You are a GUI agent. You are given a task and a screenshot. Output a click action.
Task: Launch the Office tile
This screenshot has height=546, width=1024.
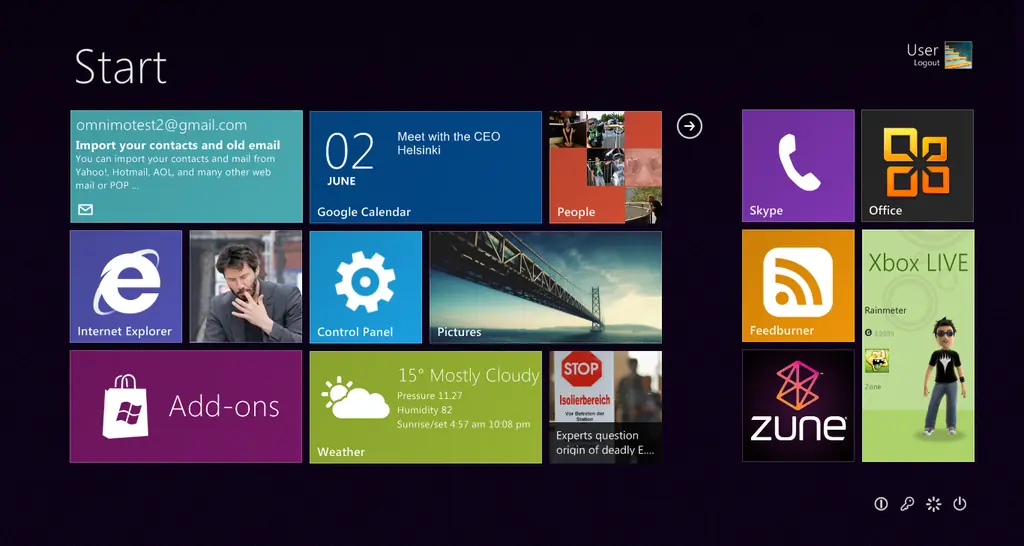click(918, 166)
